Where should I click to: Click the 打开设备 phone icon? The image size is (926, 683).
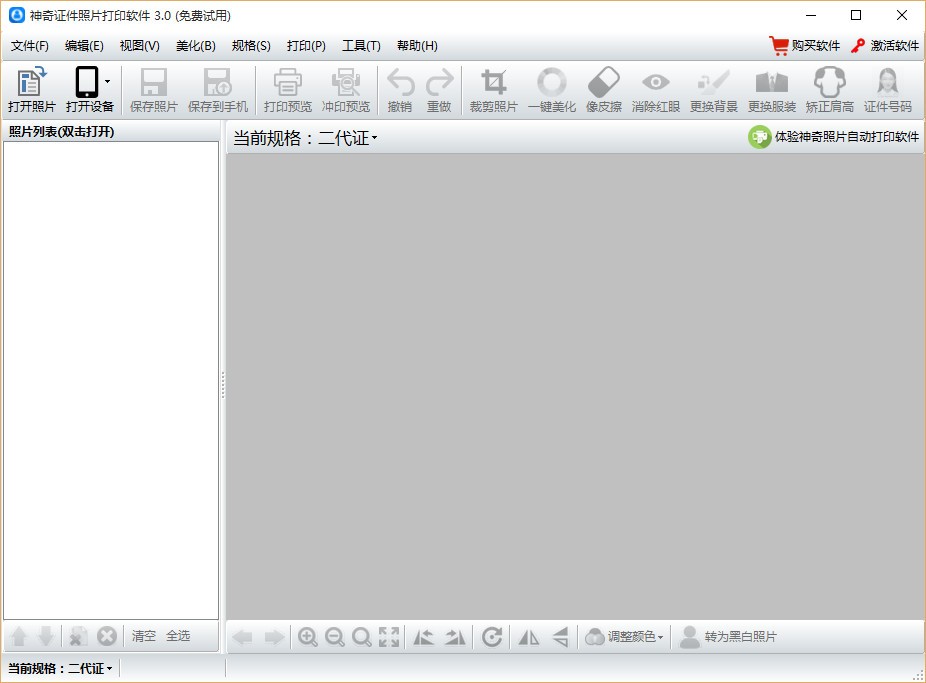[x=86, y=83]
